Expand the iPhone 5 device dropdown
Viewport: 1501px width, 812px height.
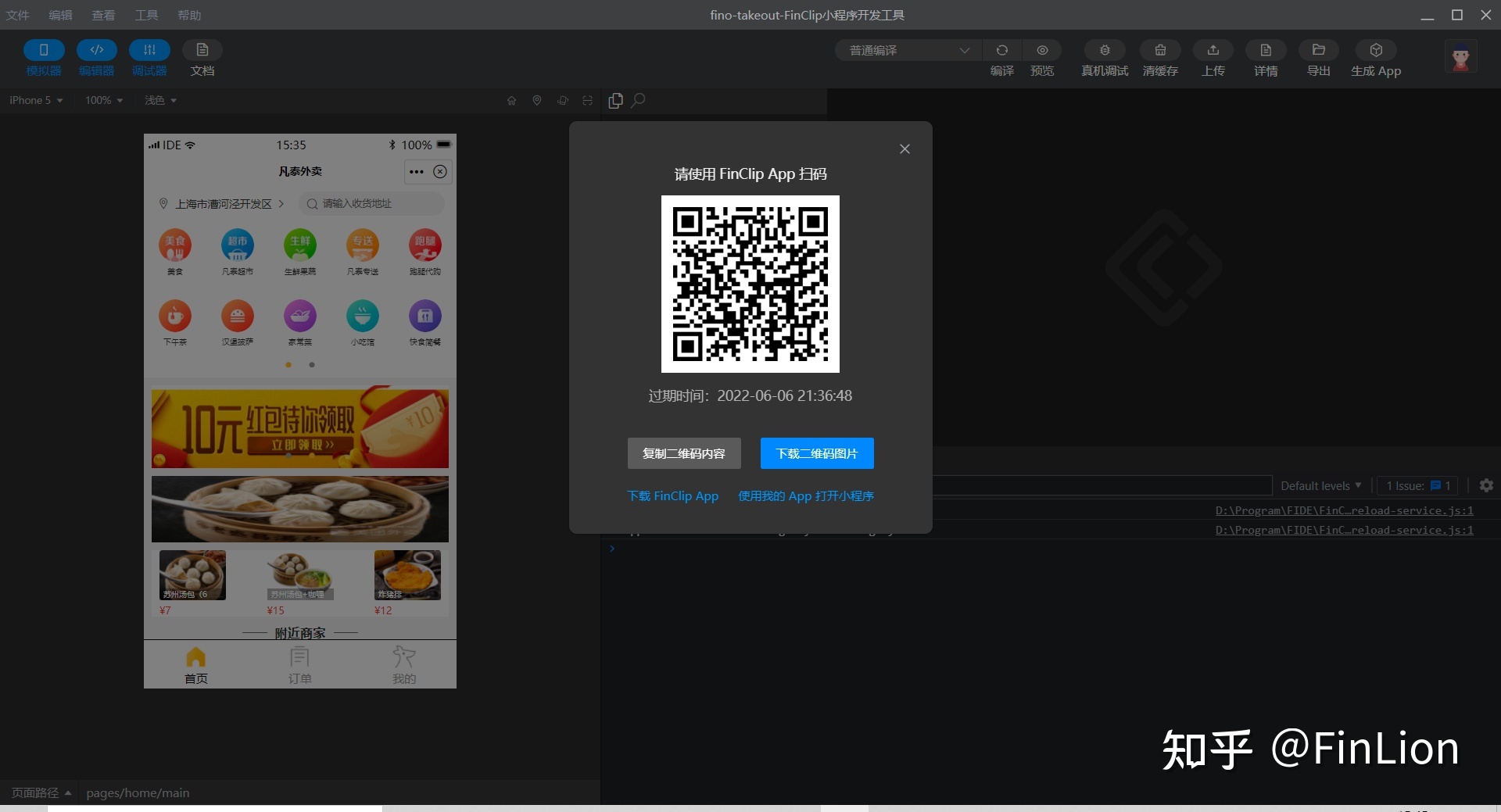36,100
